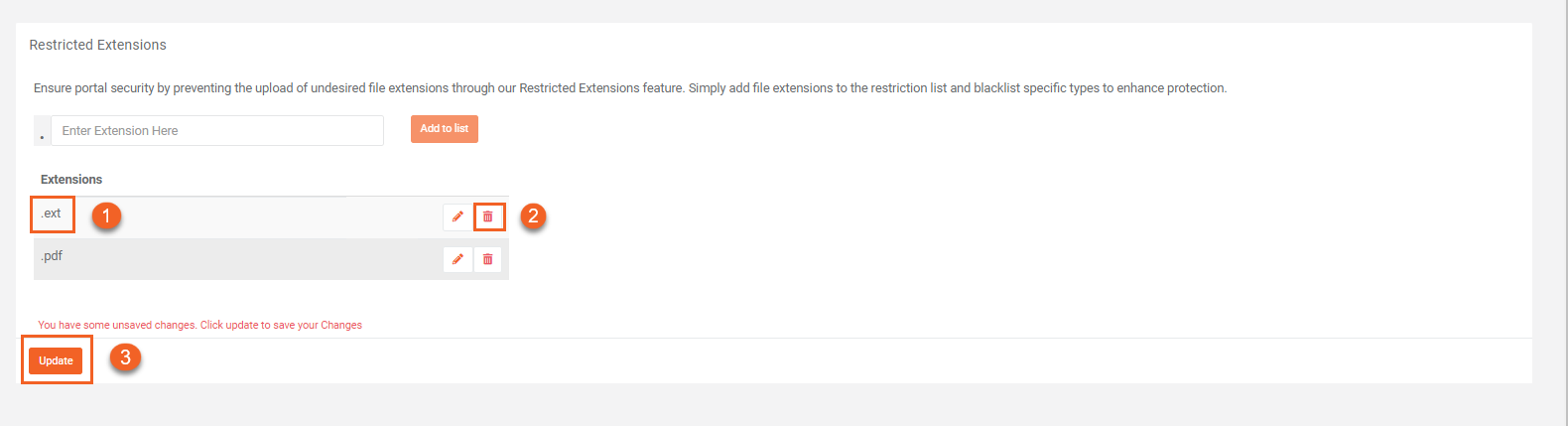The image size is (1568, 426).
Task: Remove the .pdf extension with trash icon
Action: point(488,259)
